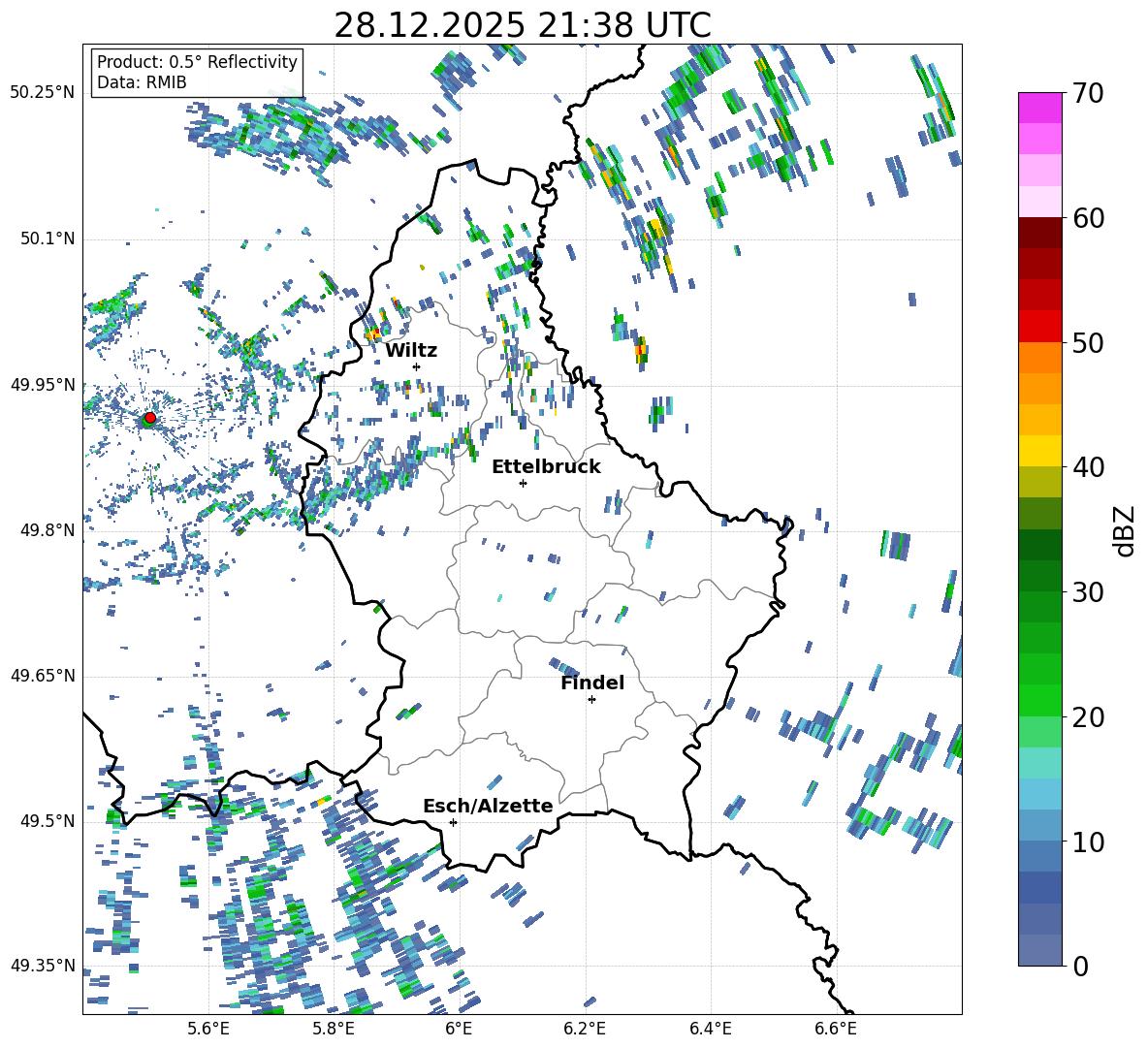Select the Findel city label
Viewport: 1148px width, 1048px height.
tap(592, 683)
